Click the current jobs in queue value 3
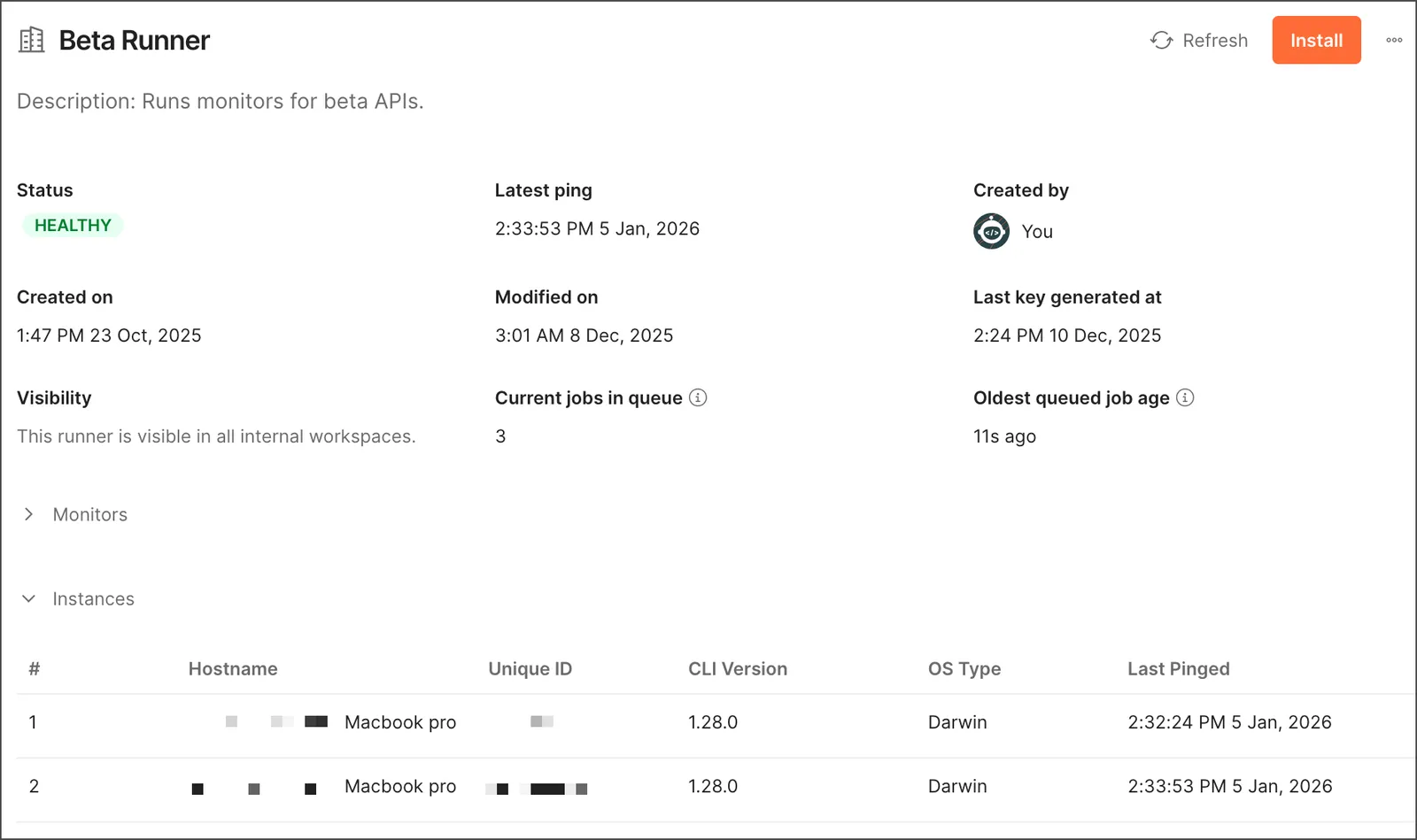The height and width of the screenshot is (840, 1417). tap(500, 436)
